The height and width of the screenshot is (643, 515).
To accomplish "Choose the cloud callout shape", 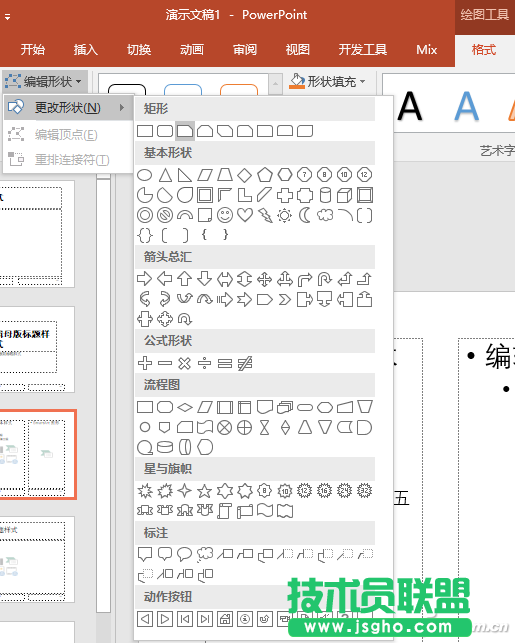I will pyautogui.click(x=205, y=554).
